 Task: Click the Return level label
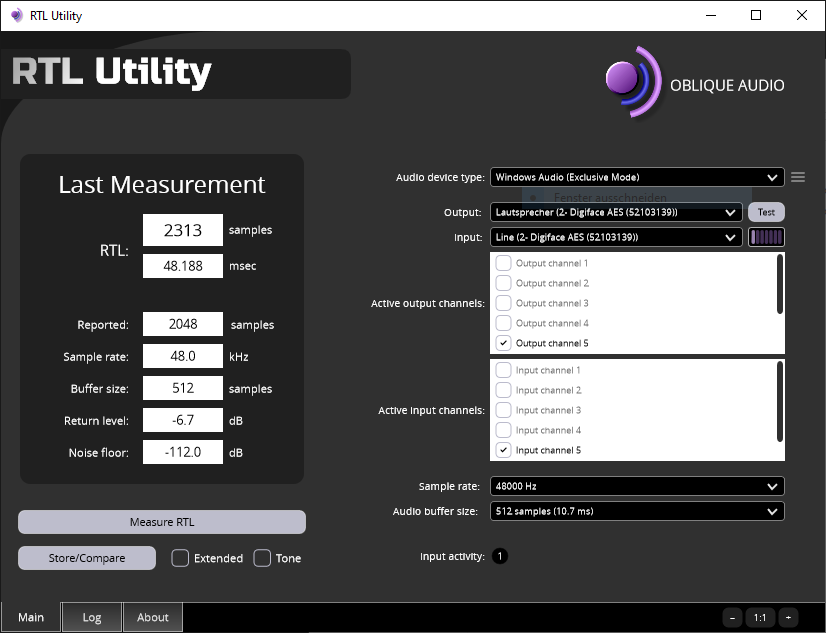coord(96,421)
